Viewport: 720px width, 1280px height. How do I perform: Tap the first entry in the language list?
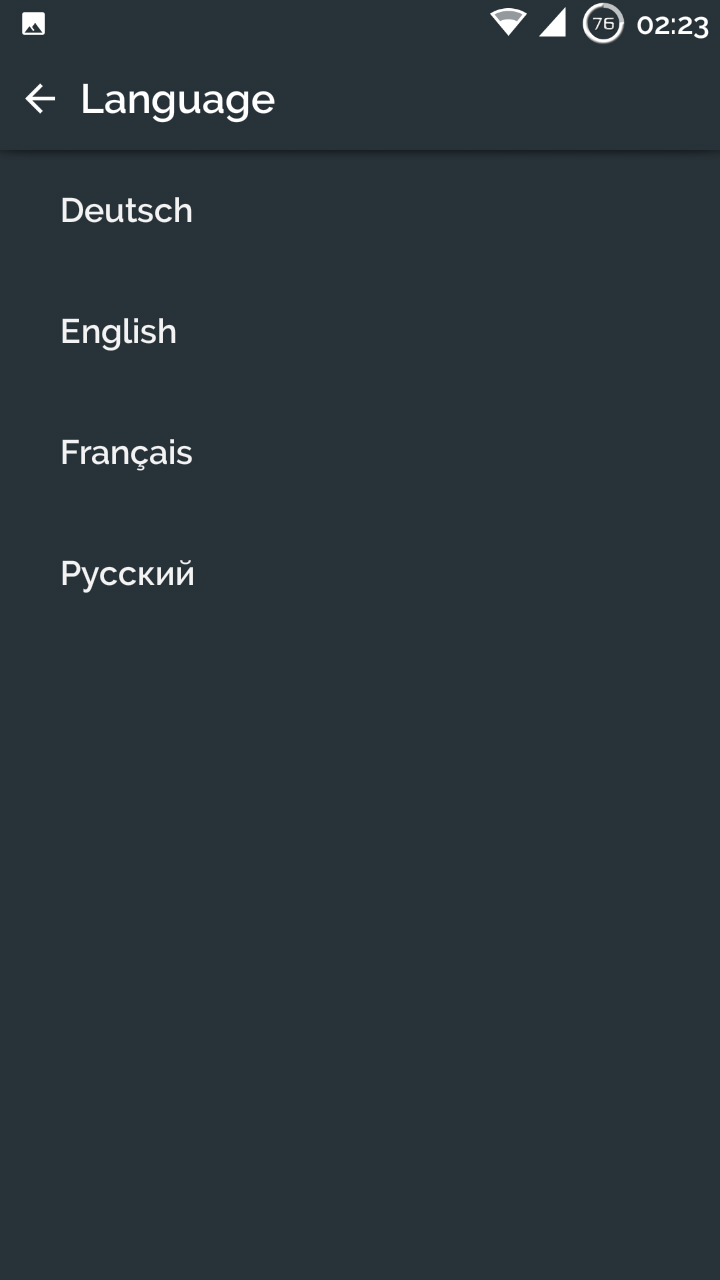click(x=360, y=210)
